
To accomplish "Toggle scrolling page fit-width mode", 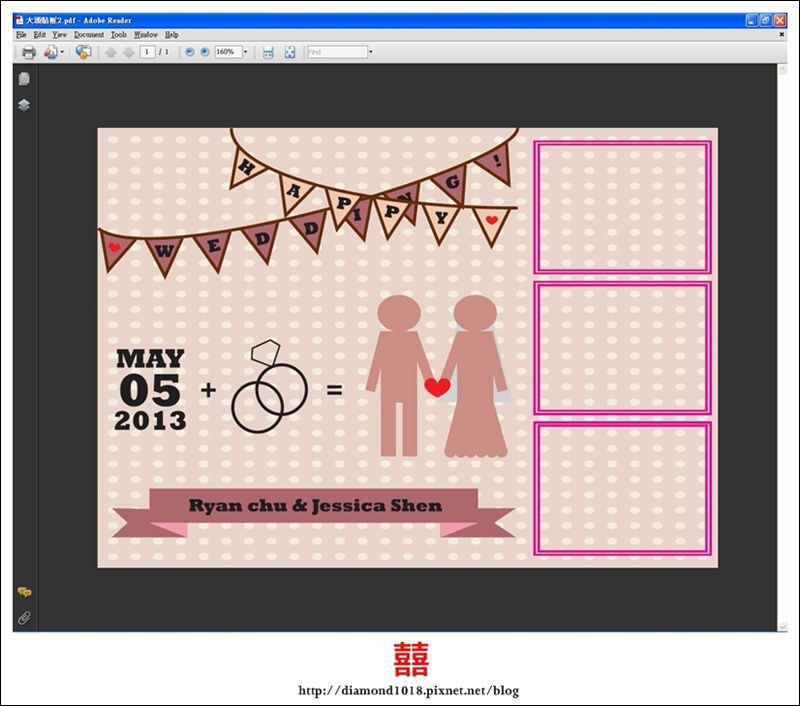I will coord(268,52).
